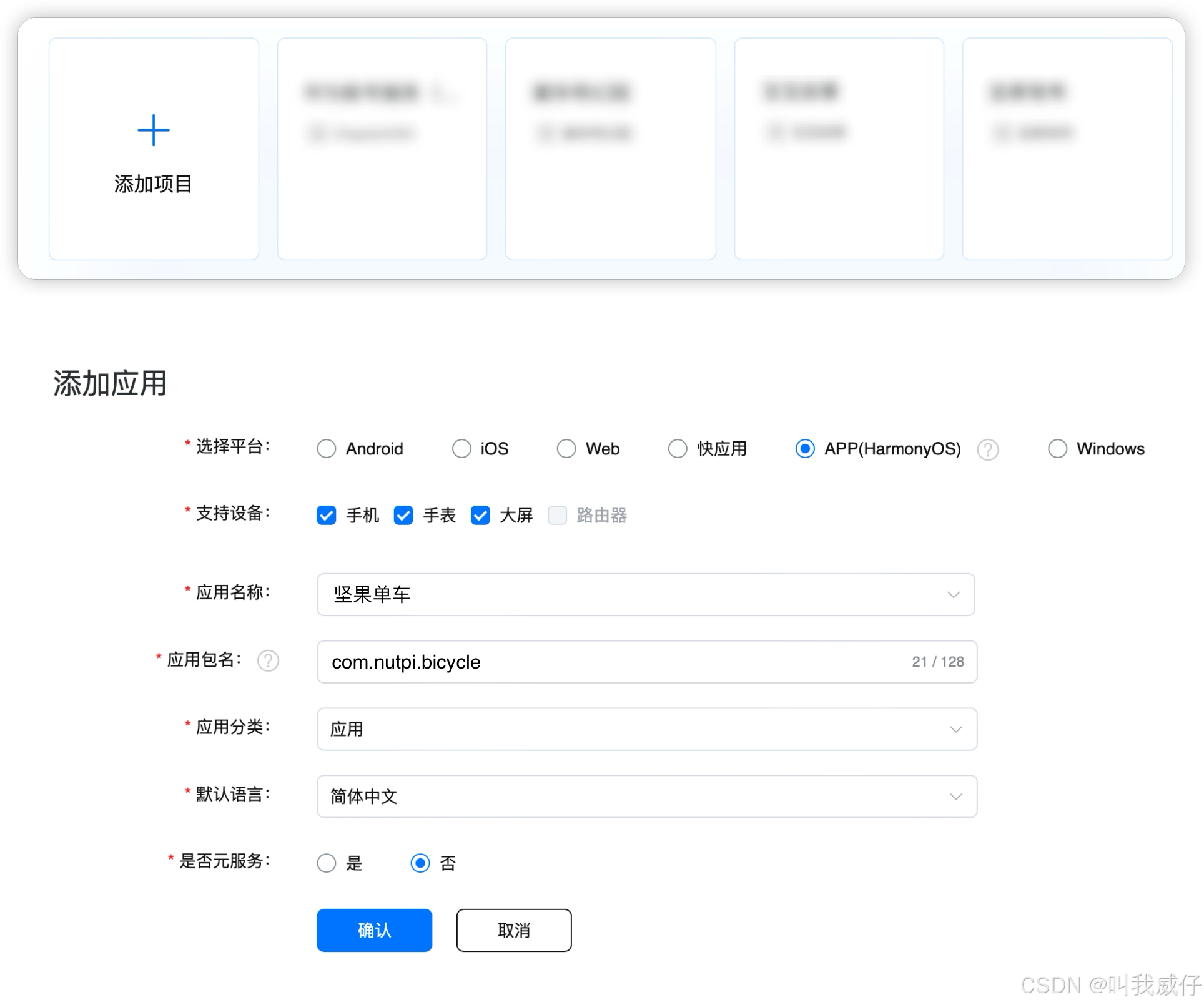Viewport: 1204px width, 1005px height.
Task: Toggle the 大屏 device checkbox
Action: (480, 516)
